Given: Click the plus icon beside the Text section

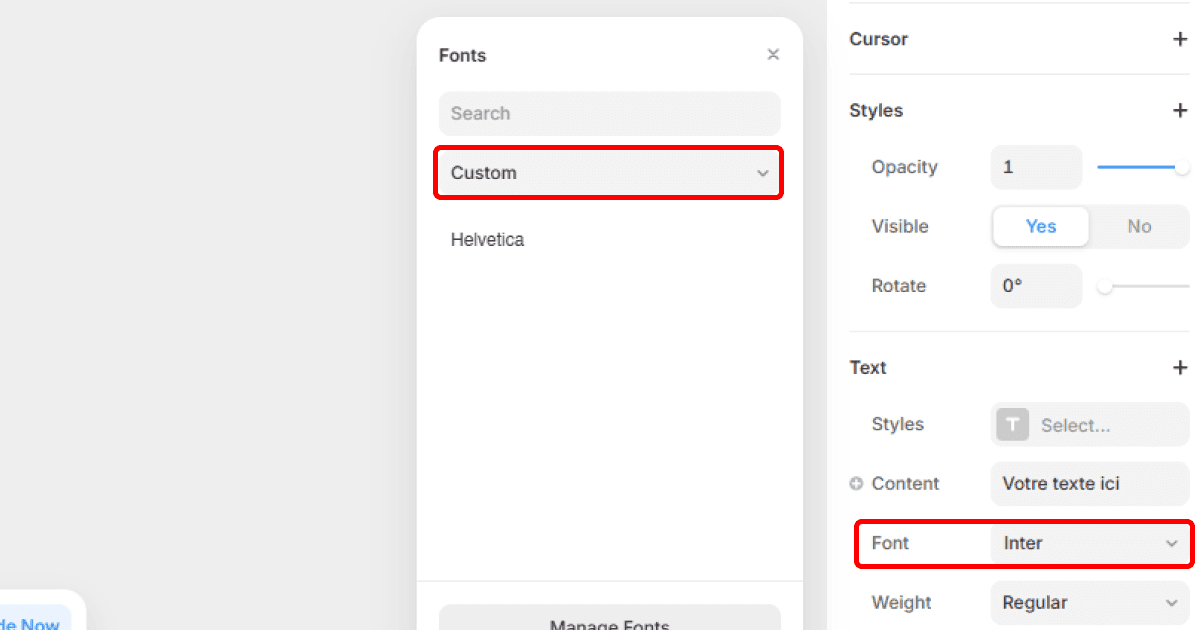Looking at the screenshot, I should point(1181,367).
